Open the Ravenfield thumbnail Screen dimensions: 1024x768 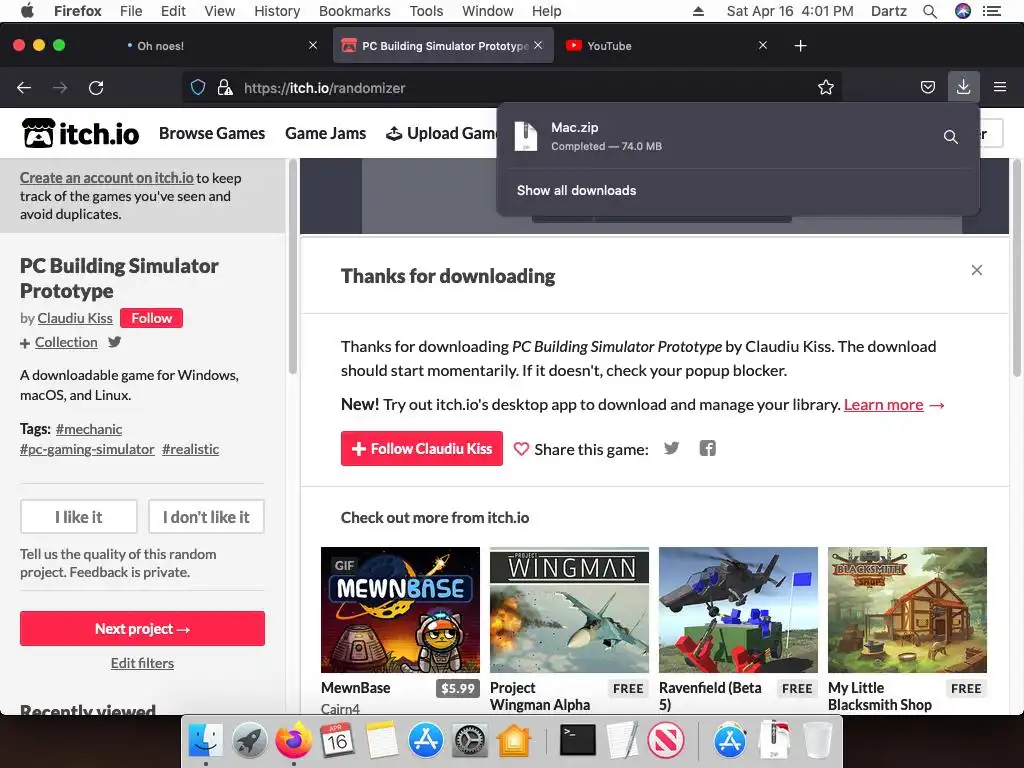click(738, 610)
